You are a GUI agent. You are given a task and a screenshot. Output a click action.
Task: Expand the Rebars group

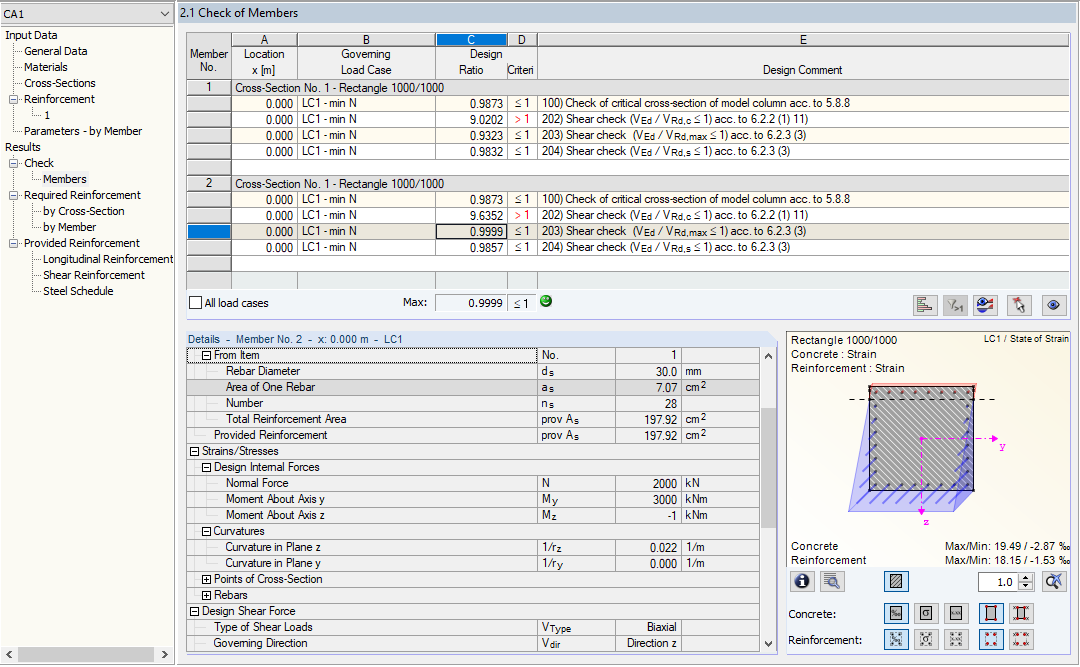pyautogui.click(x=206, y=595)
